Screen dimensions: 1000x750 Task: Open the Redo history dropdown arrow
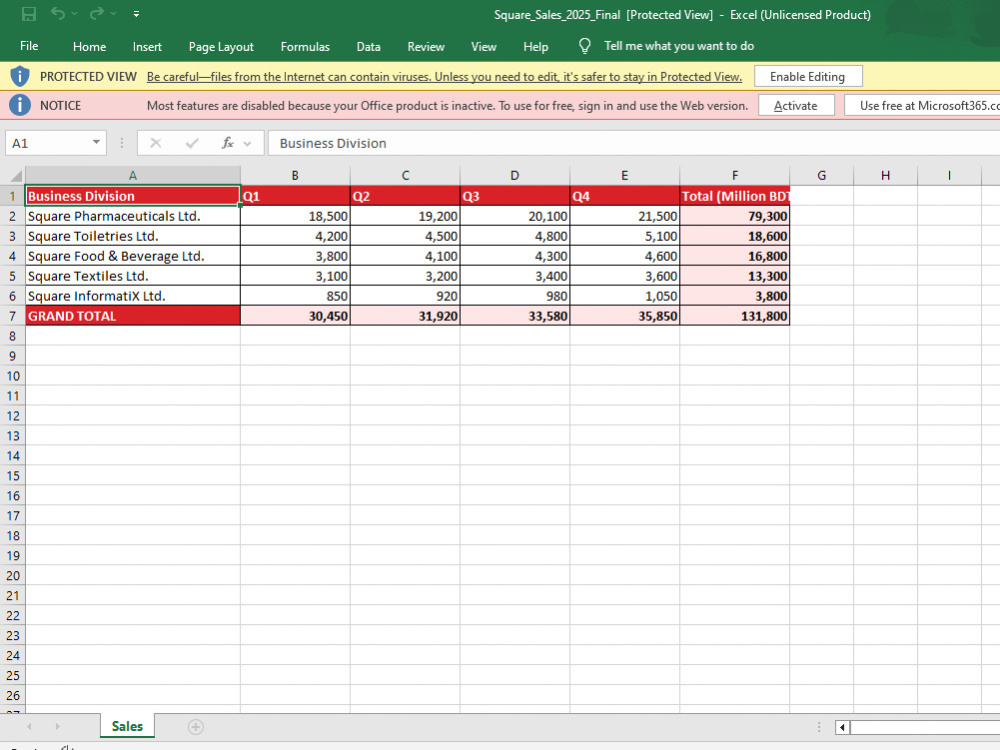point(114,14)
